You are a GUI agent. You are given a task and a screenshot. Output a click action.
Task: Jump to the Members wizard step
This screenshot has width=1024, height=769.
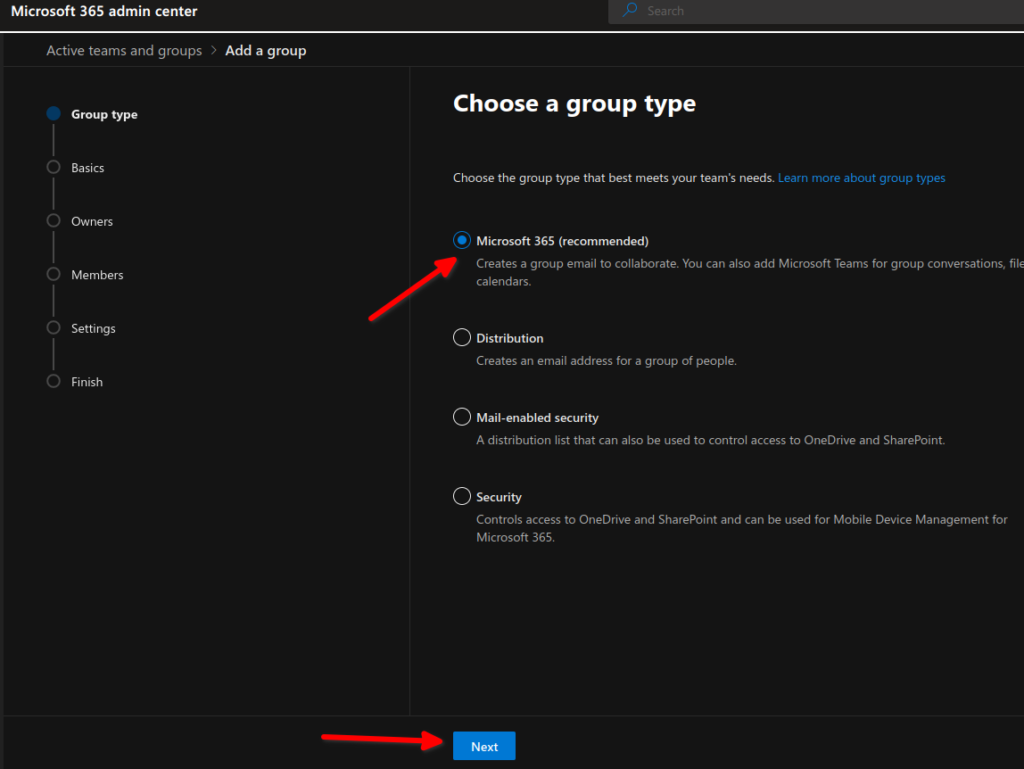tap(85, 275)
